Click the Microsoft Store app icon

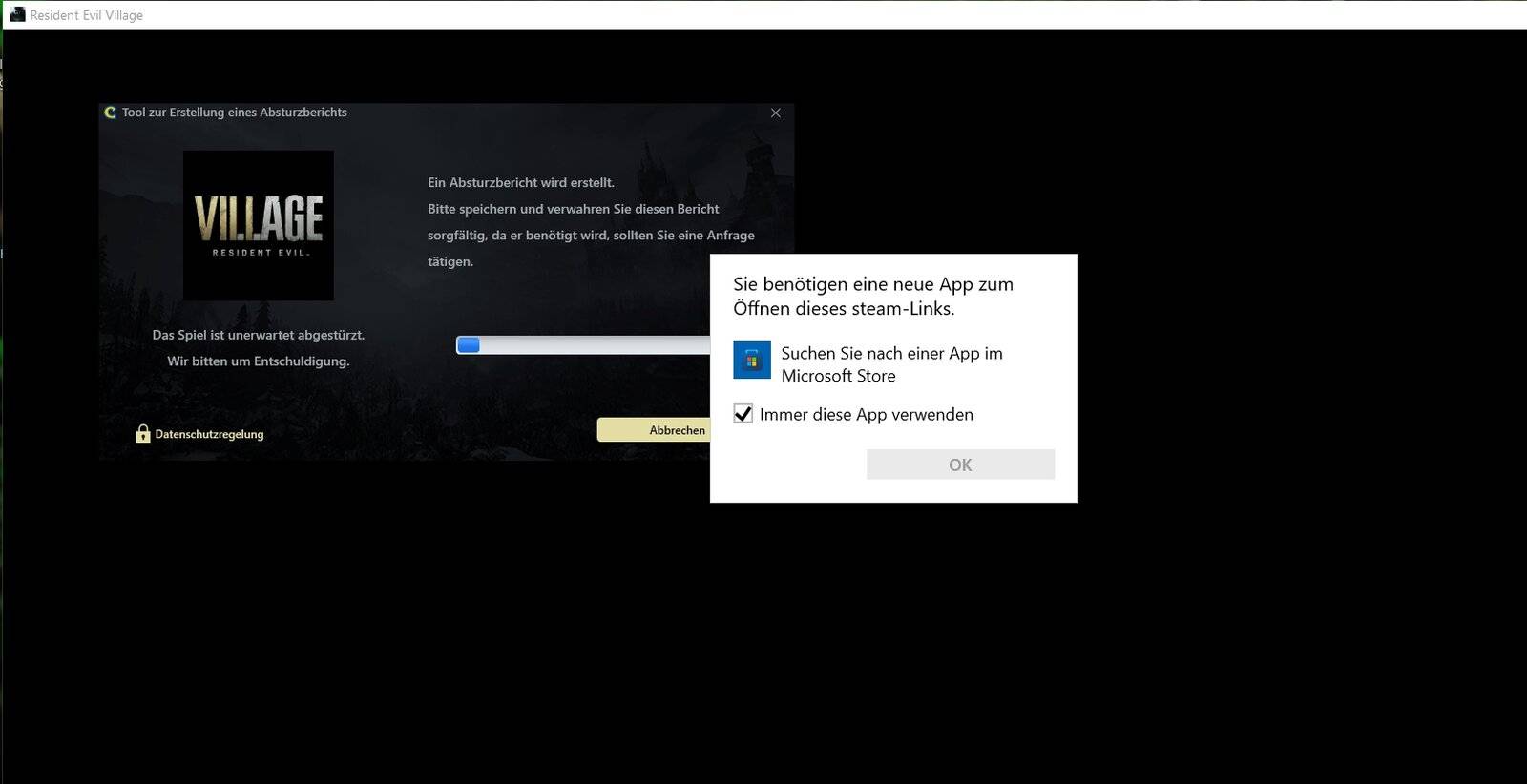pos(752,361)
